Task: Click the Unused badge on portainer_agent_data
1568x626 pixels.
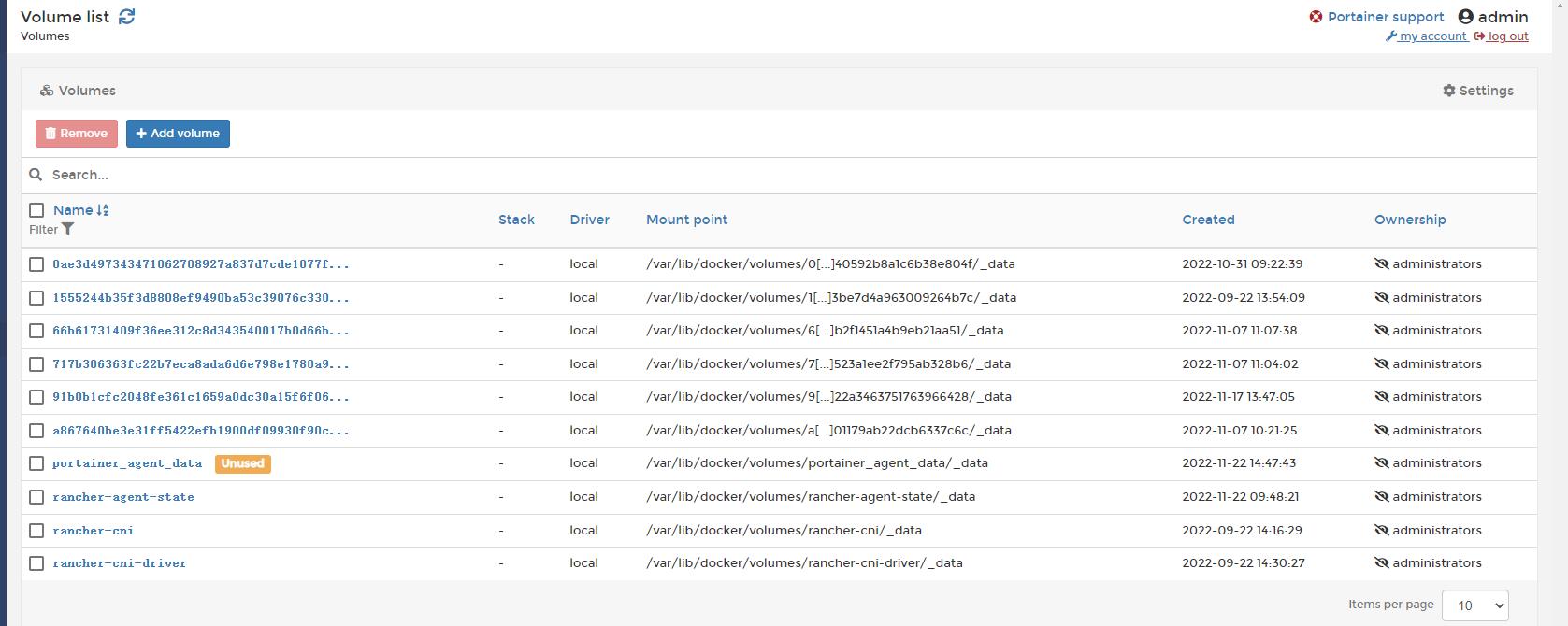Action: coord(242,463)
